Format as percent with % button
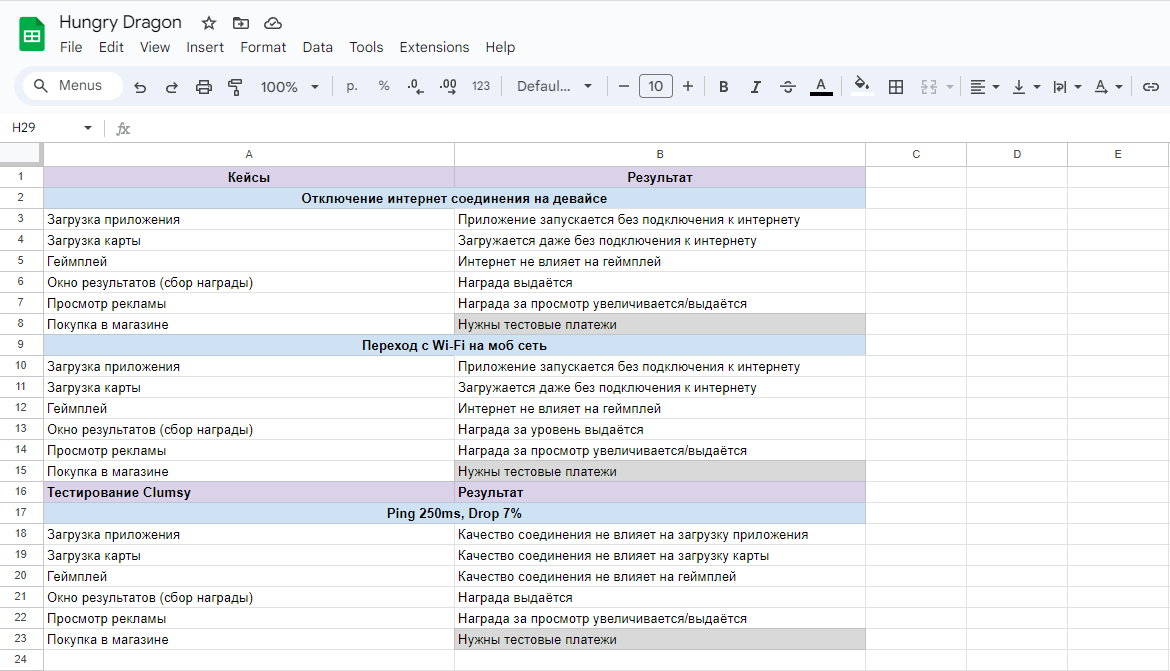1170x671 pixels. [x=383, y=87]
